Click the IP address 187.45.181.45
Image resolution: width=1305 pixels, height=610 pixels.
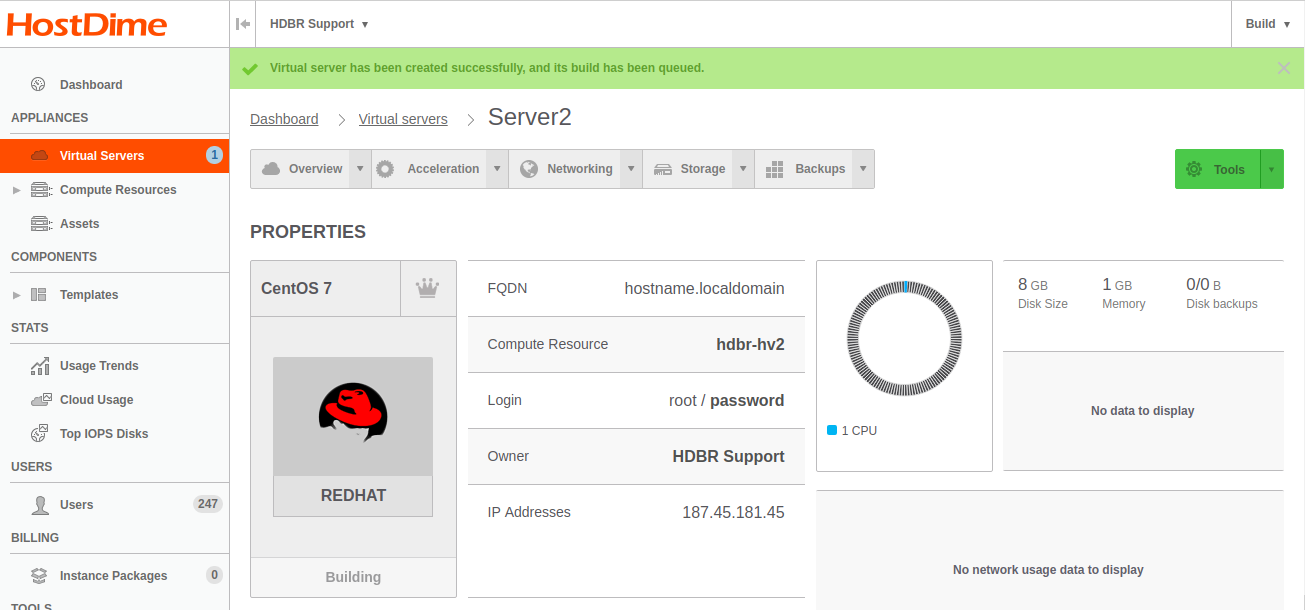click(x=733, y=512)
